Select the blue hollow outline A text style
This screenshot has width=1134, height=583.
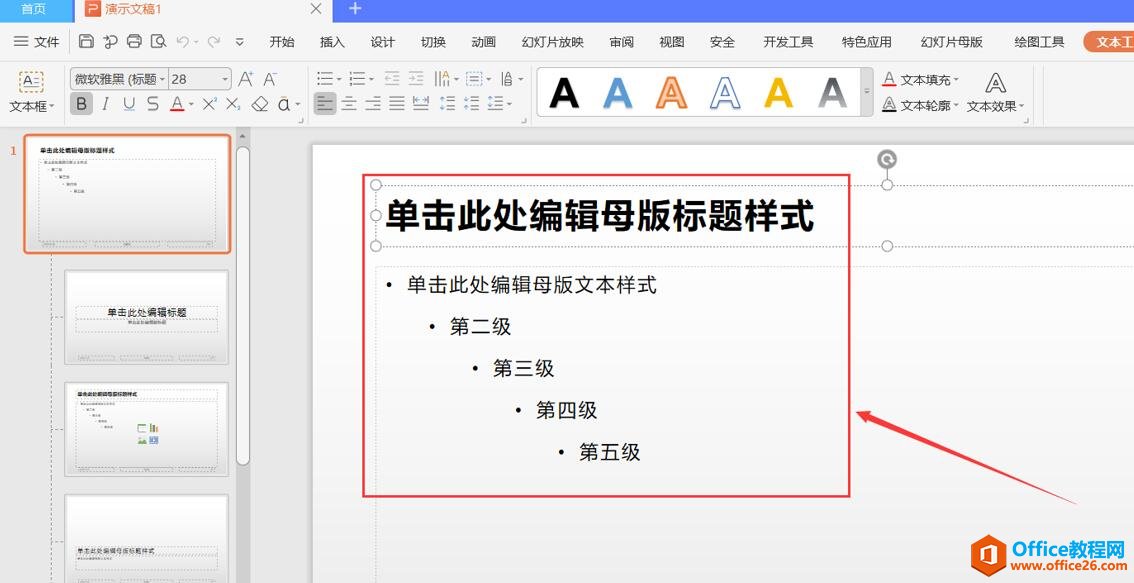pos(725,92)
